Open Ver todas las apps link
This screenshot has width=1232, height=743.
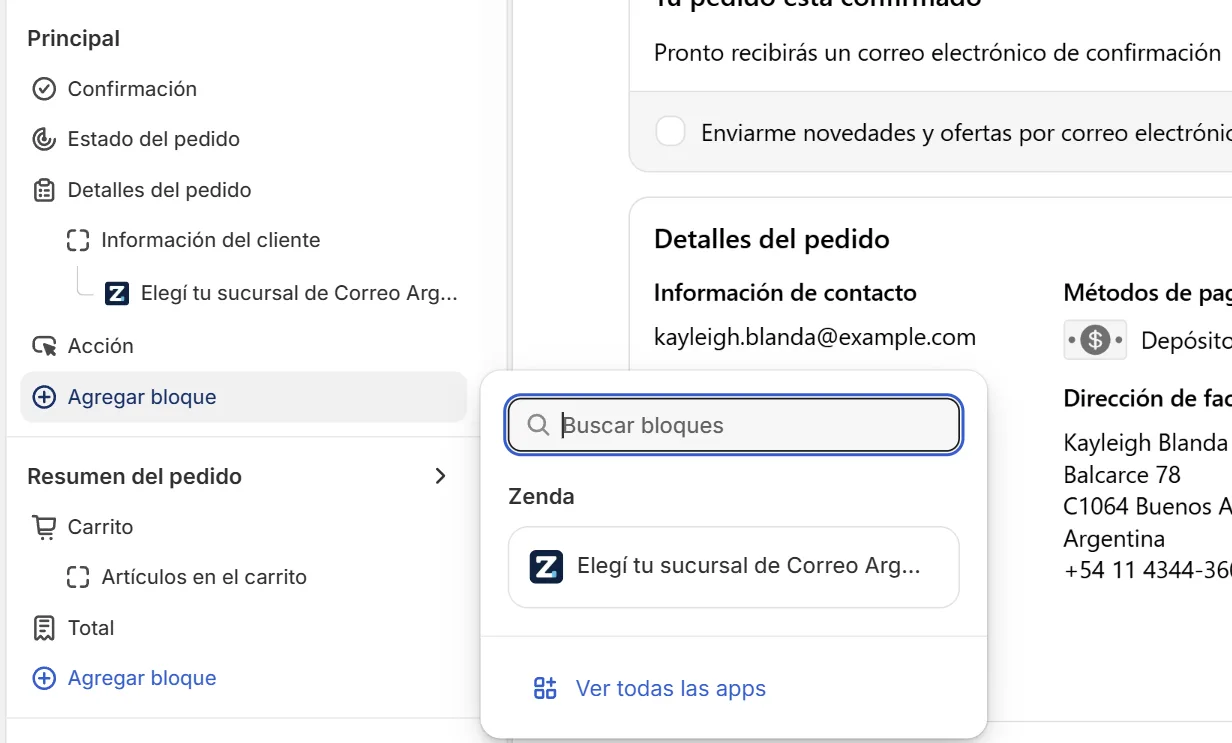[x=671, y=689]
